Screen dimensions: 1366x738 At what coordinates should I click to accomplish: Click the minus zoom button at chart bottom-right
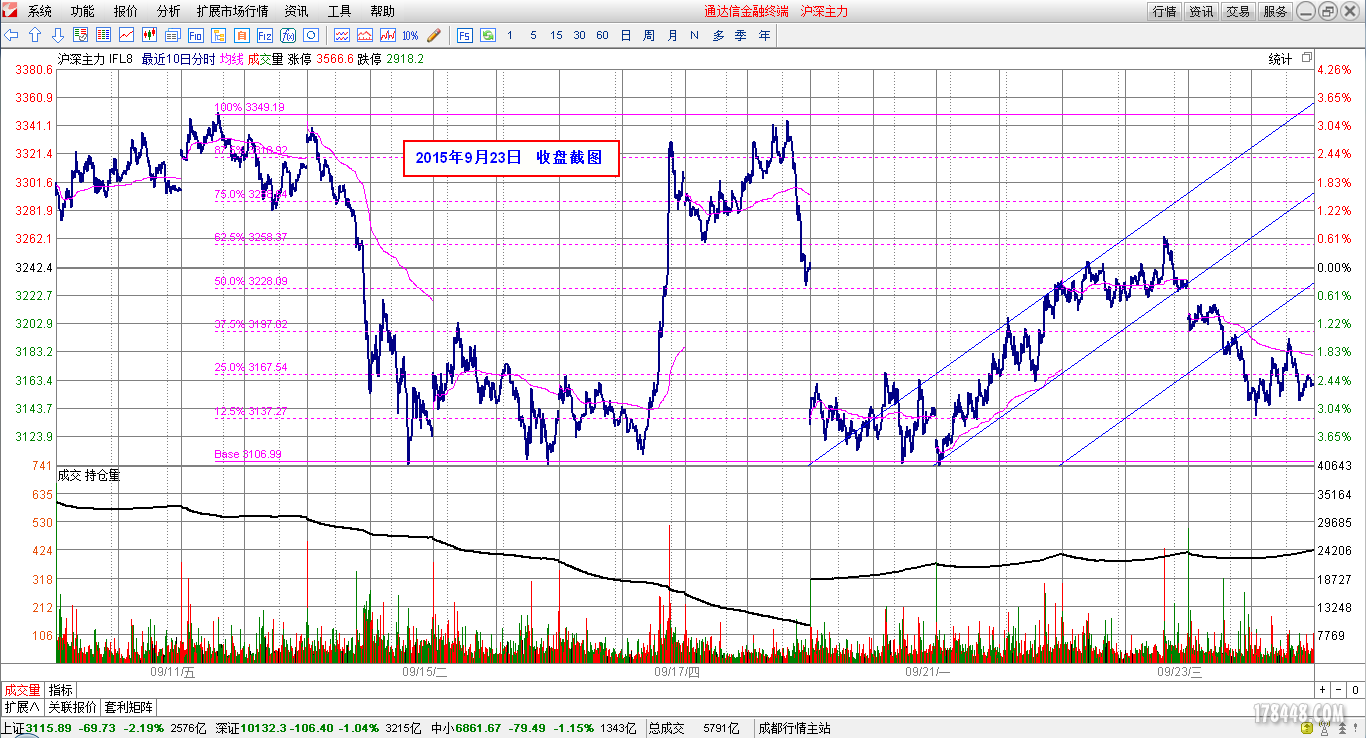[1339, 690]
